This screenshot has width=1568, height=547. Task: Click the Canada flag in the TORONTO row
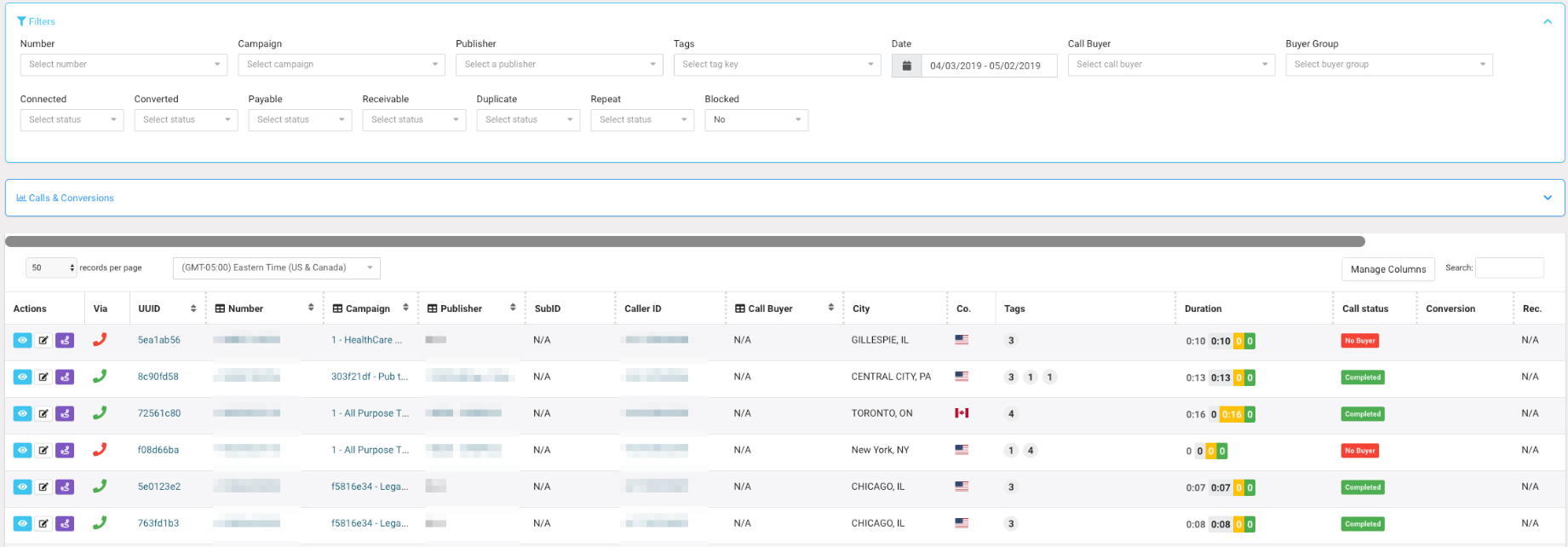point(962,413)
